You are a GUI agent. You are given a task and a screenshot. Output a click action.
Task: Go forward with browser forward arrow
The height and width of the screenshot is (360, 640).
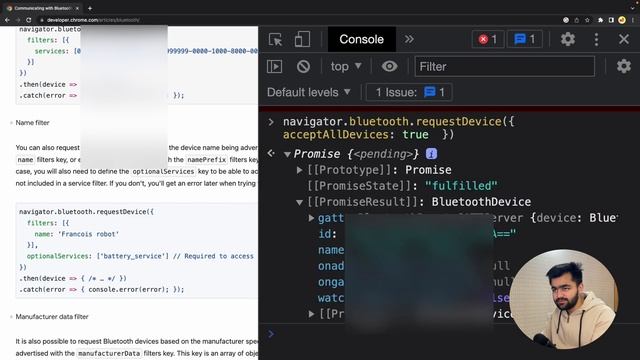(x=18, y=20)
